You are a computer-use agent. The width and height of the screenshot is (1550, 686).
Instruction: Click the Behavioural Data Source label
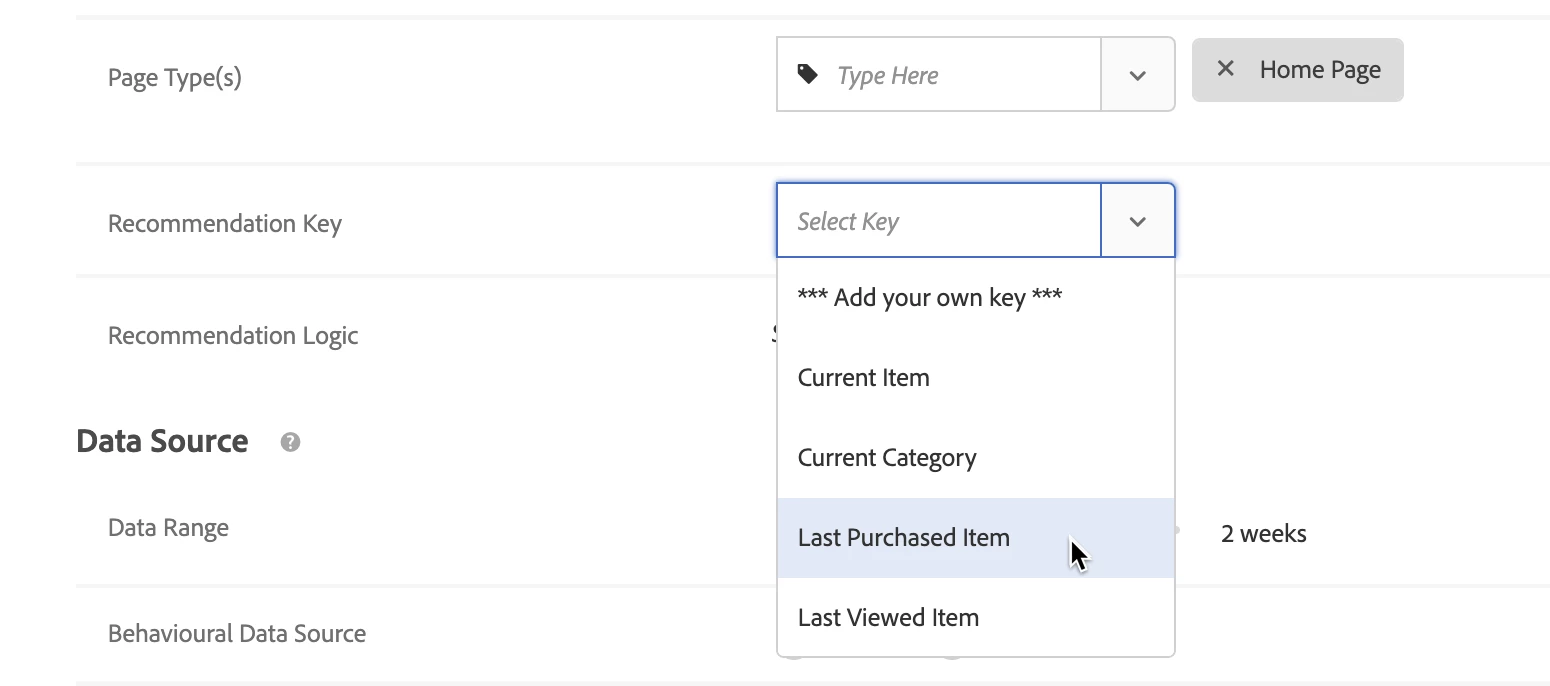click(237, 633)
